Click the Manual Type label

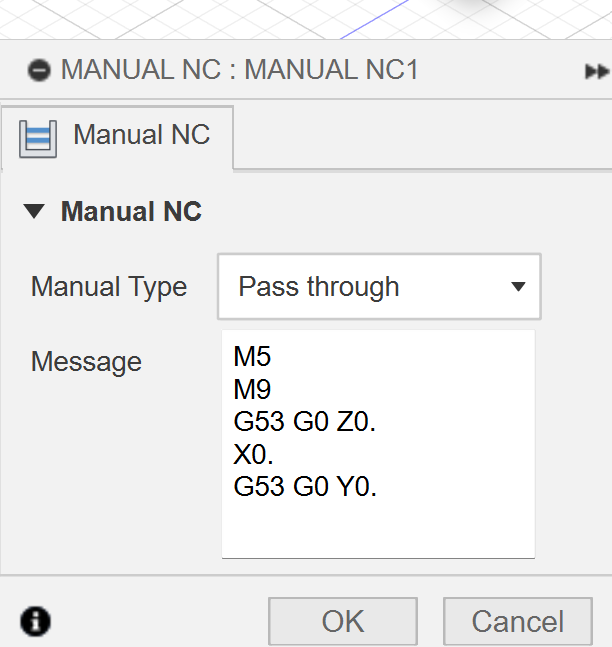click(x=109, y=288)
